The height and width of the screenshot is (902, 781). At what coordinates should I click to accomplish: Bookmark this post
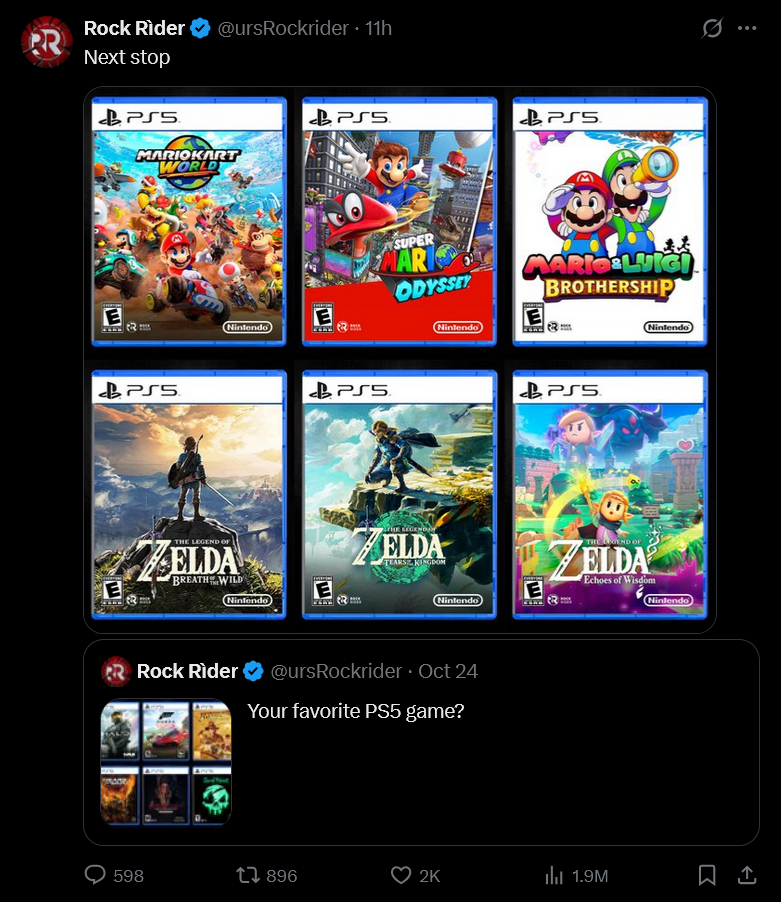point(707,875)
